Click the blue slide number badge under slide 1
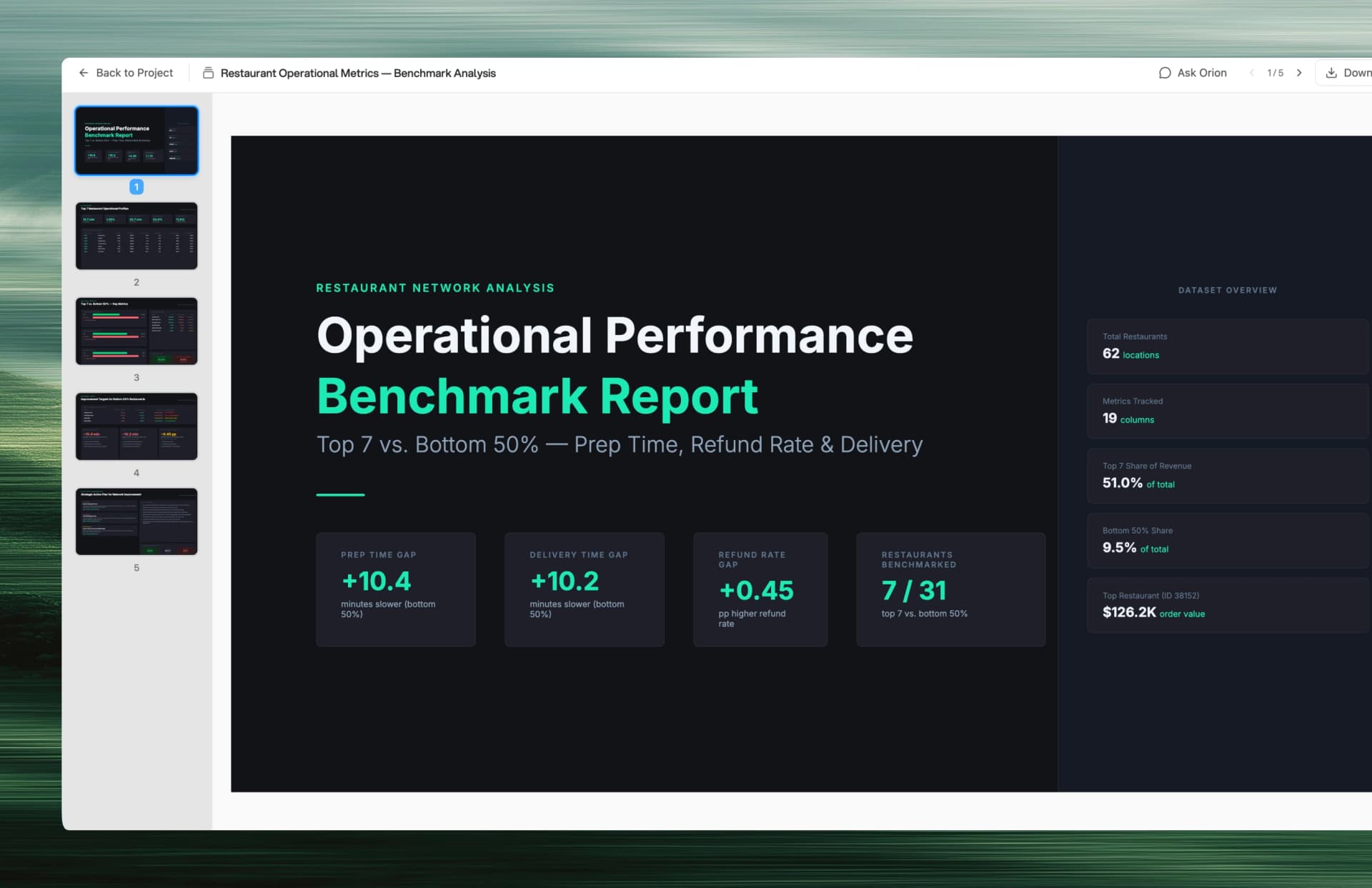 (x=136, y=186)
